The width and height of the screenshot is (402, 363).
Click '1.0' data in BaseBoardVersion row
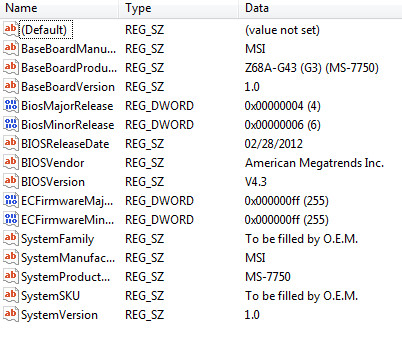tap(252, 87)
